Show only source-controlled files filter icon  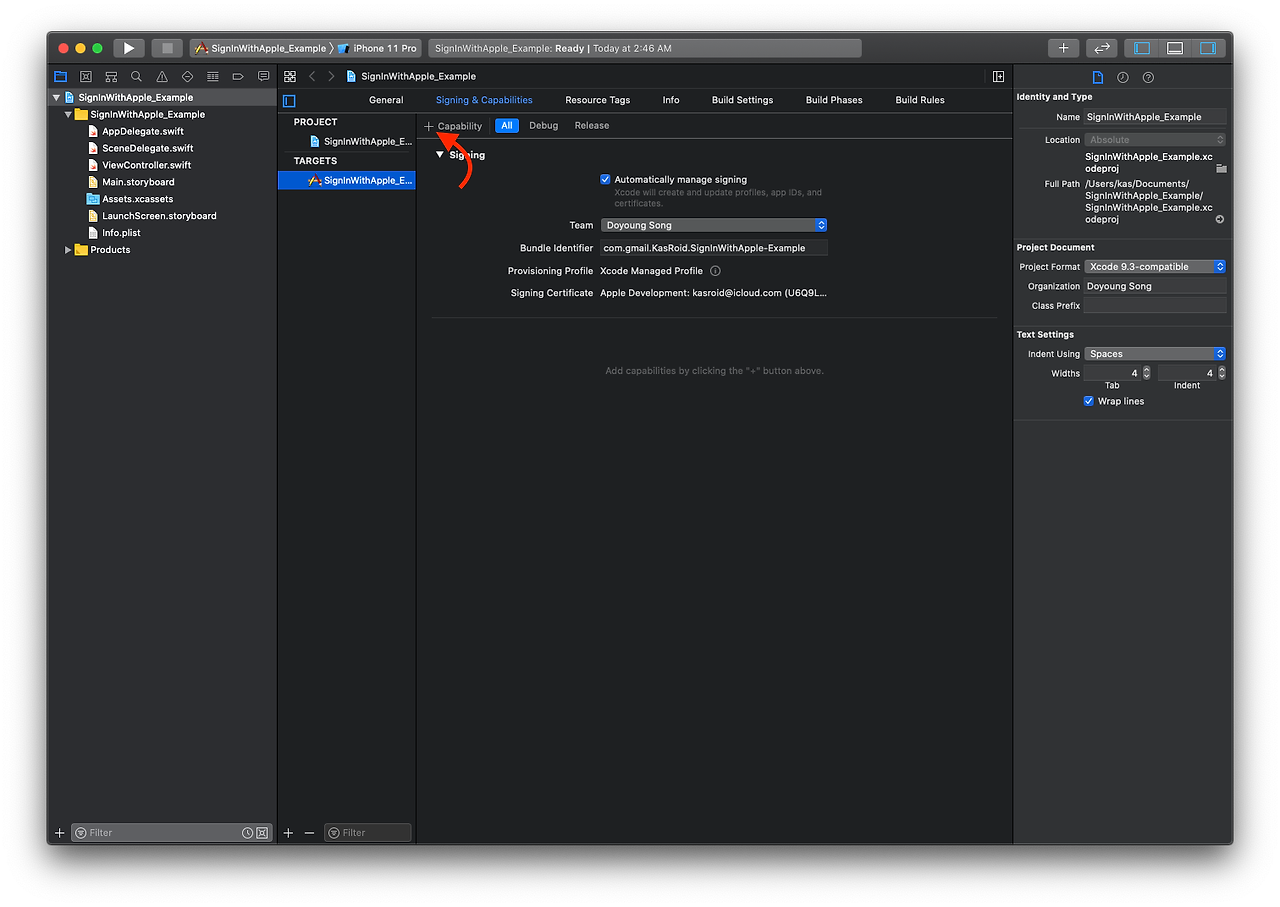pyautogui.click(x=262, y=833)
